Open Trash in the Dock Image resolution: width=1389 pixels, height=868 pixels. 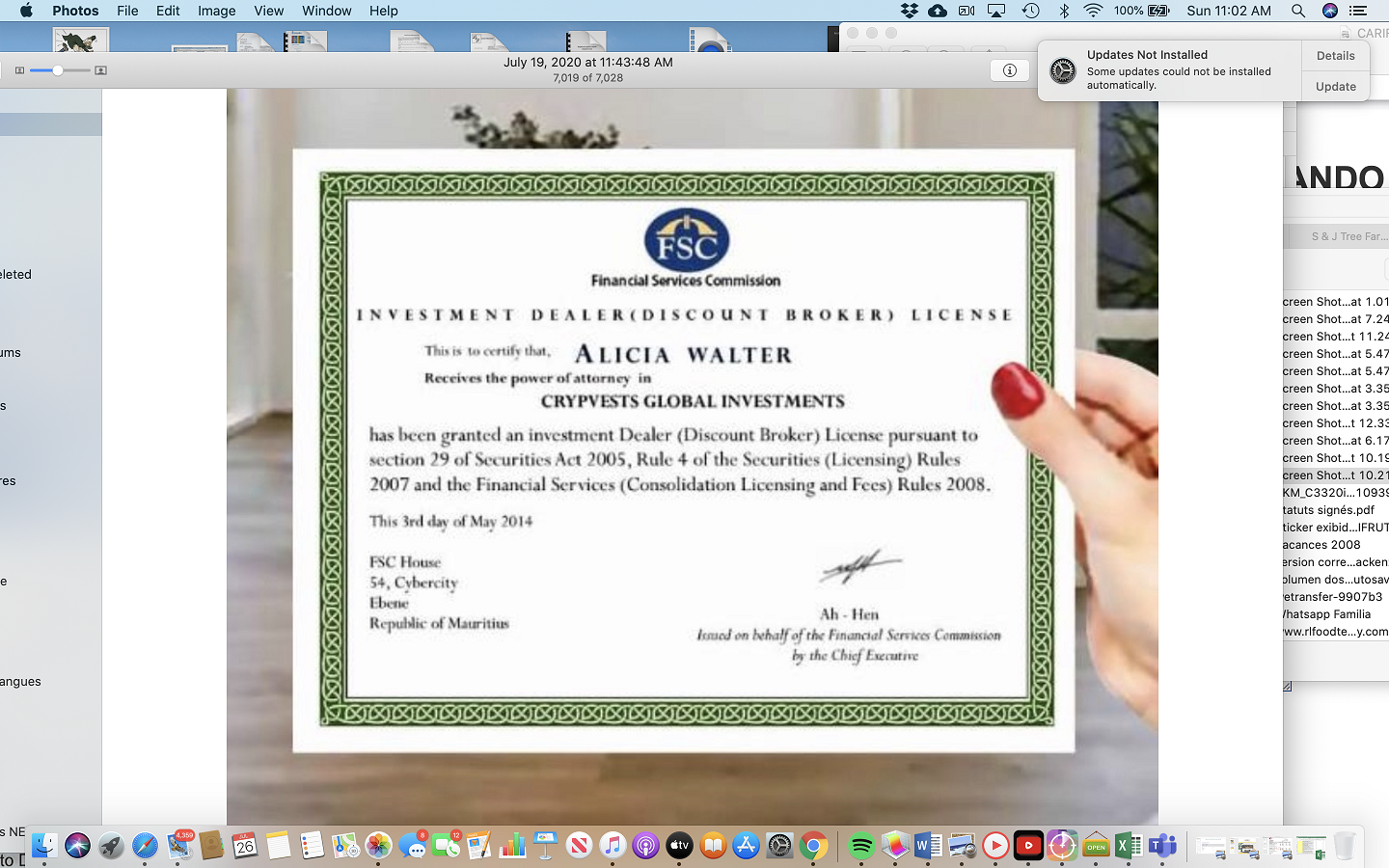tap(1345, 846)
